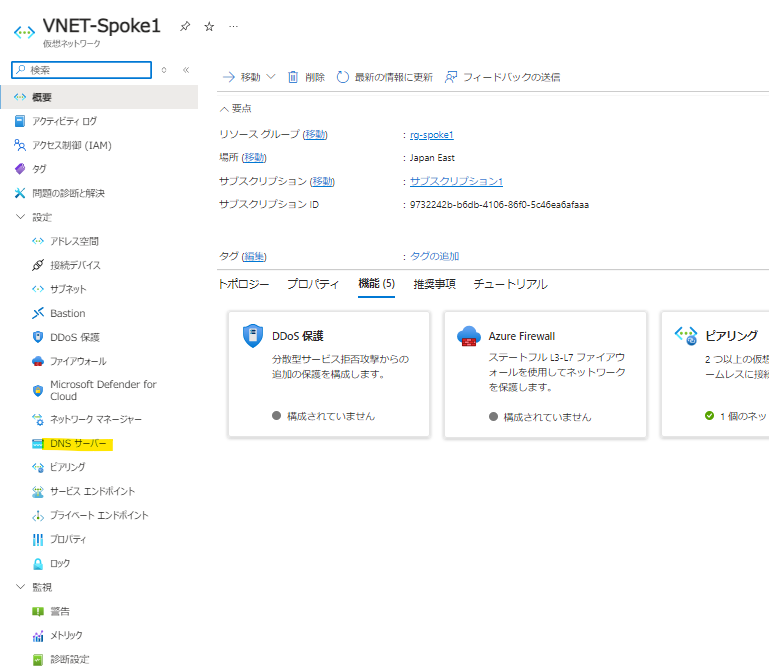
Task: Open the more options ellipsis menu
Action: click(x=233, y=26)
